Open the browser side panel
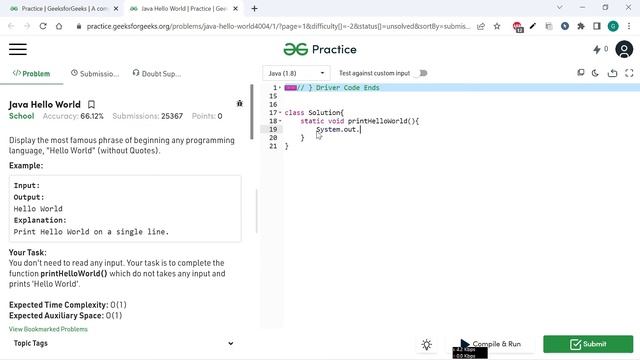 (596, 26)
